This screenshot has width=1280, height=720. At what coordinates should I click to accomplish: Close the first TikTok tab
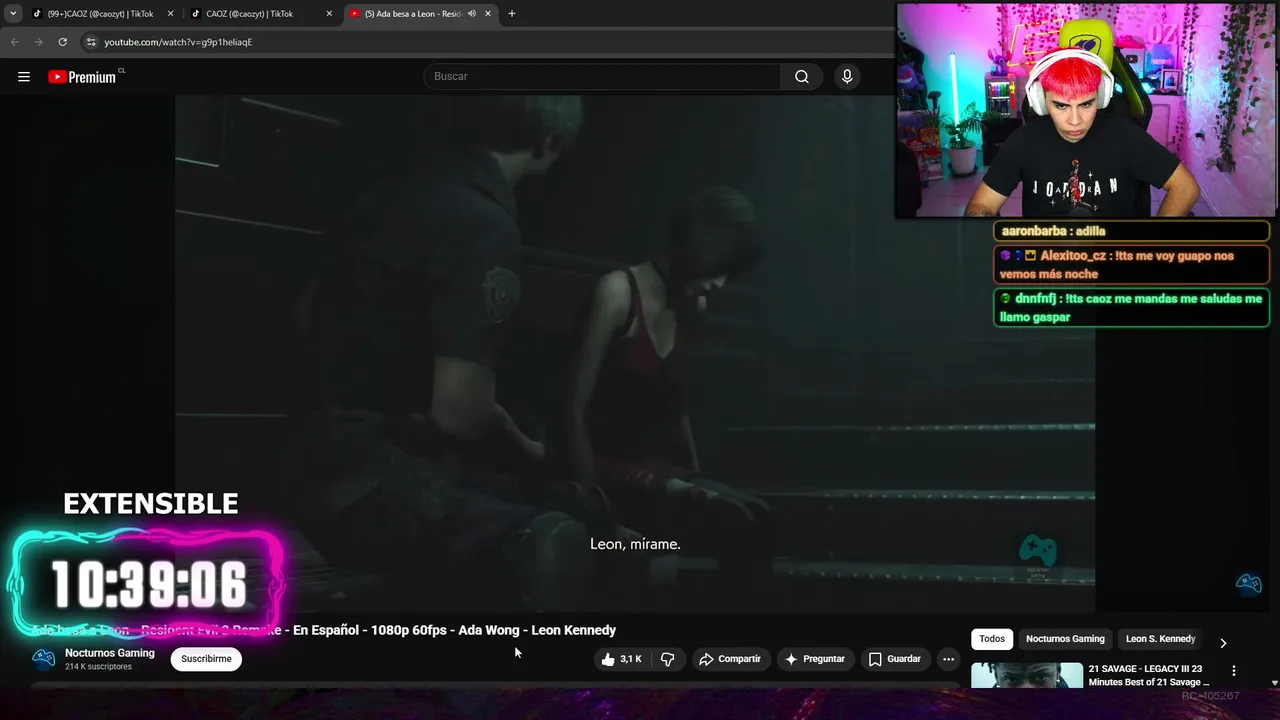pos(170,14)
